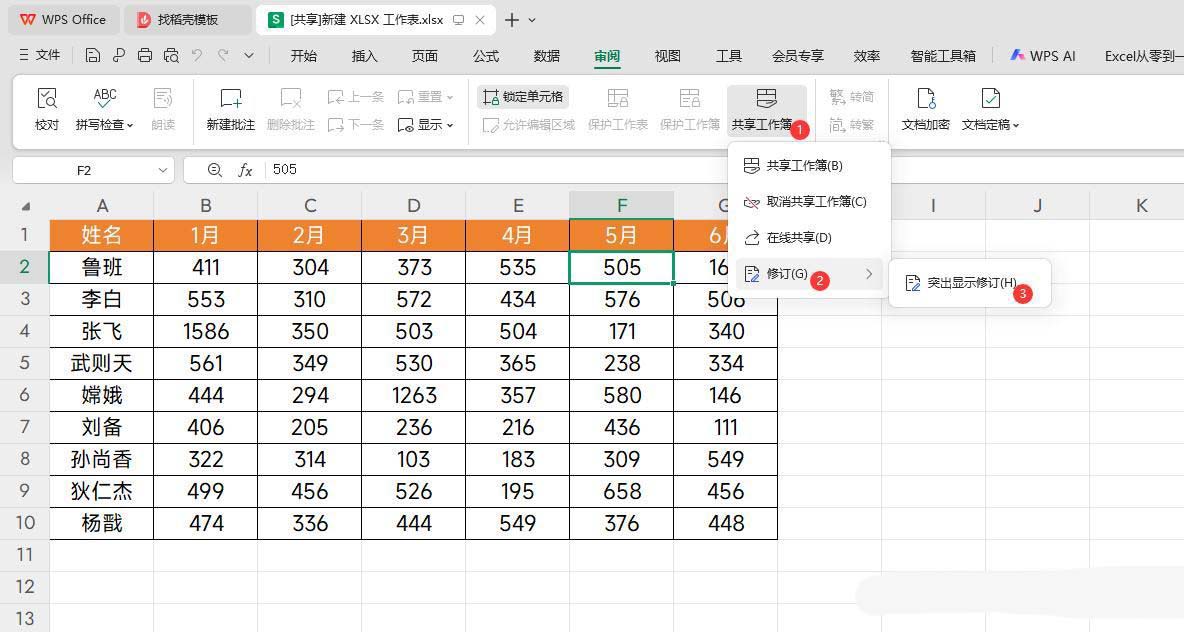Screen dimensions: 1184x632
Task: Click the 共享工作簿 ribbon button
Action: tap(765, 108)
